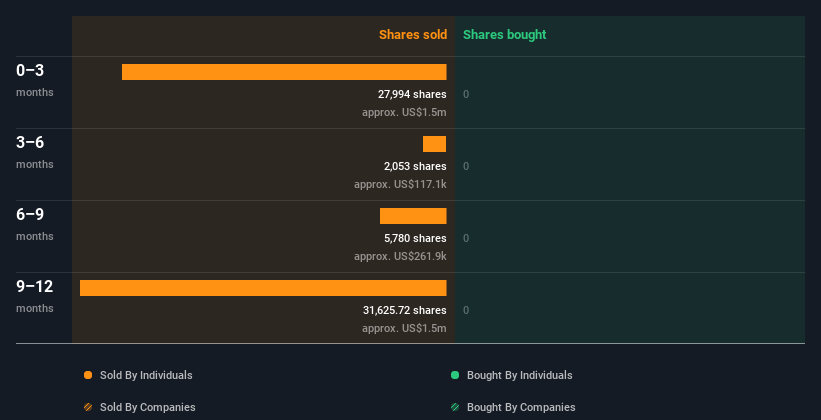
Task: Click the green Bought By Individuals legend dot
Action: (x=455, y=375)
